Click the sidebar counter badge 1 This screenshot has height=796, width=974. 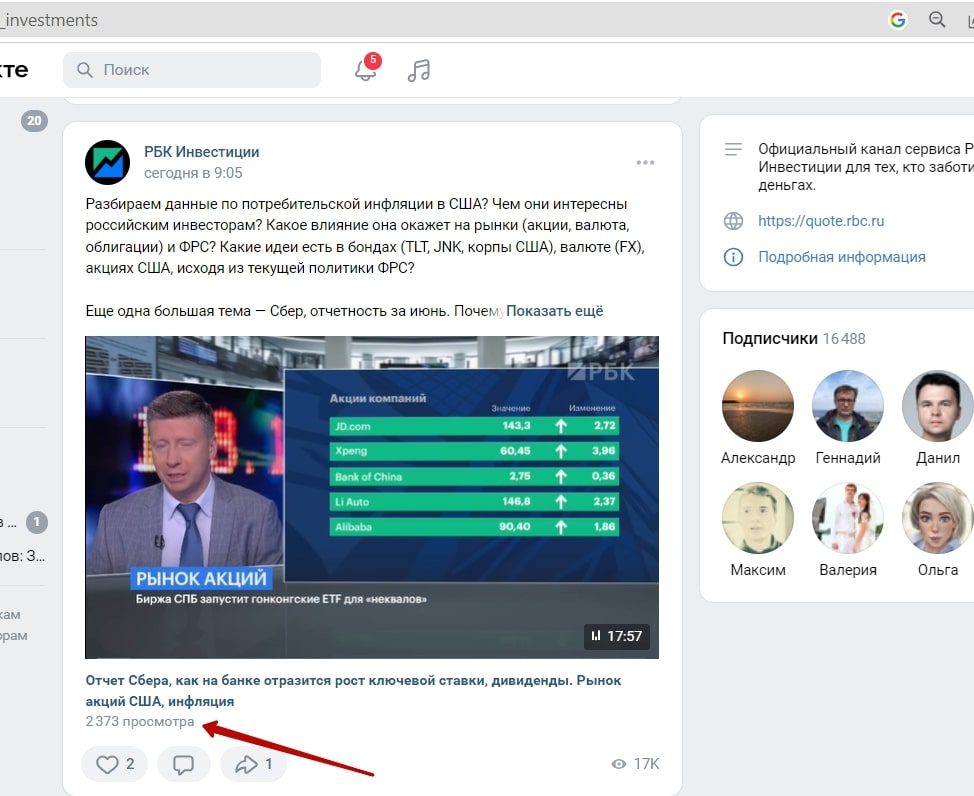point(37,522)
